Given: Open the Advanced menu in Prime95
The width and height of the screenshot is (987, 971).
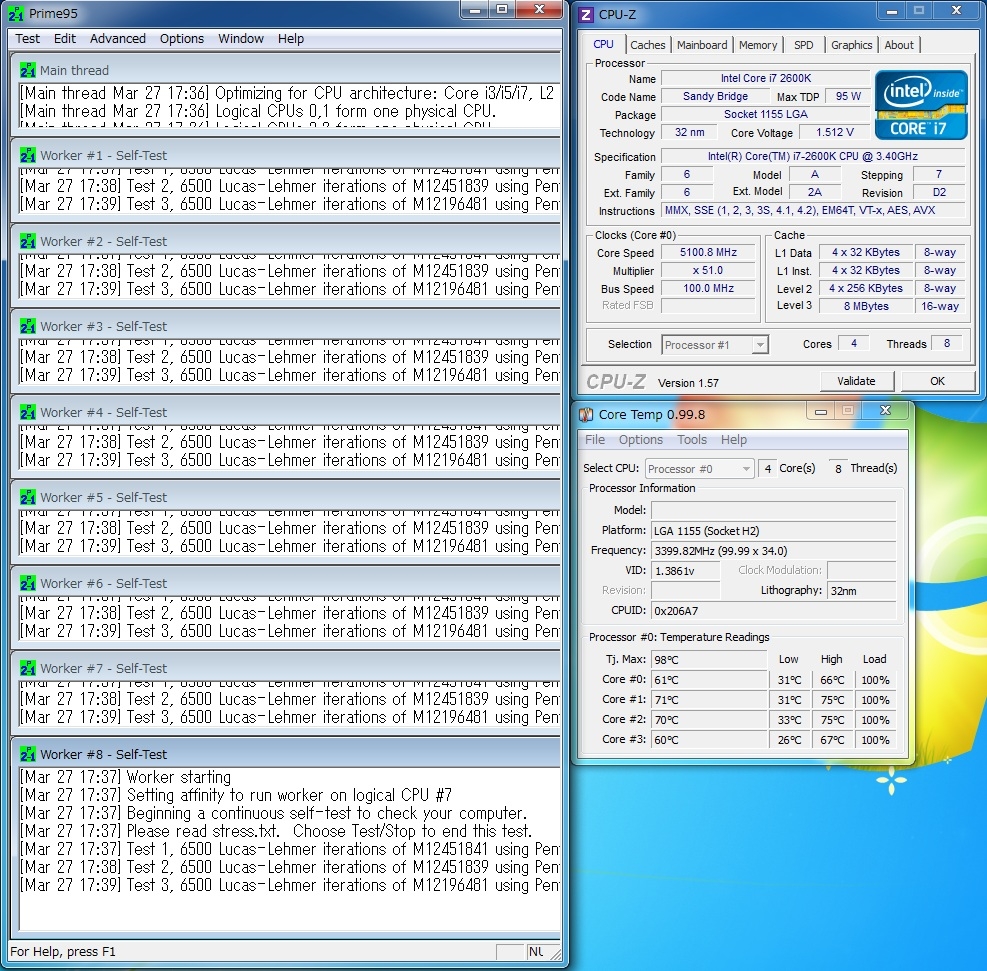Looking at the screenshot, I should point(118,38).
